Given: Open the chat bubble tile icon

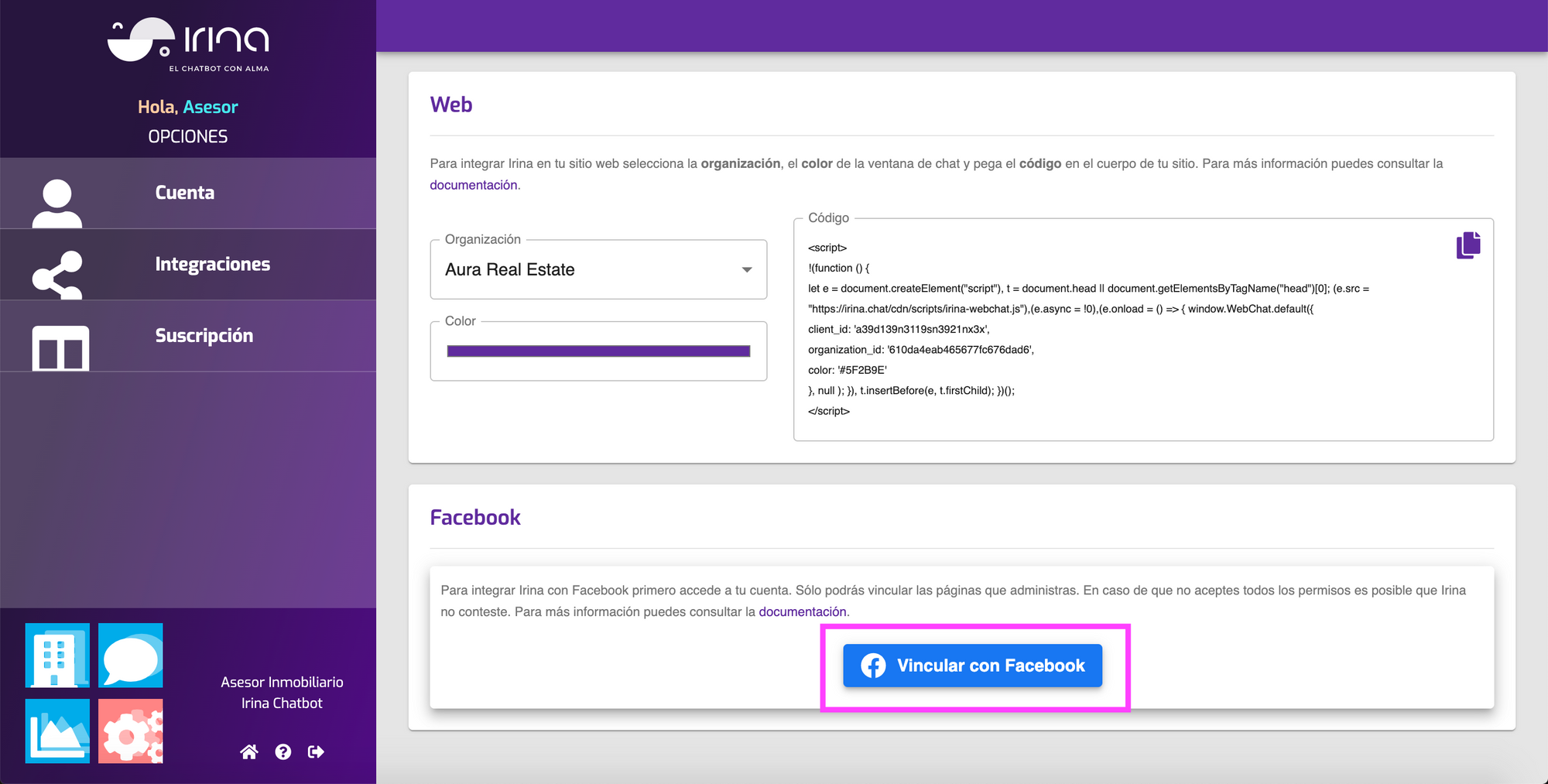Looking at the screenshot, I should click(x=131, y=655).
